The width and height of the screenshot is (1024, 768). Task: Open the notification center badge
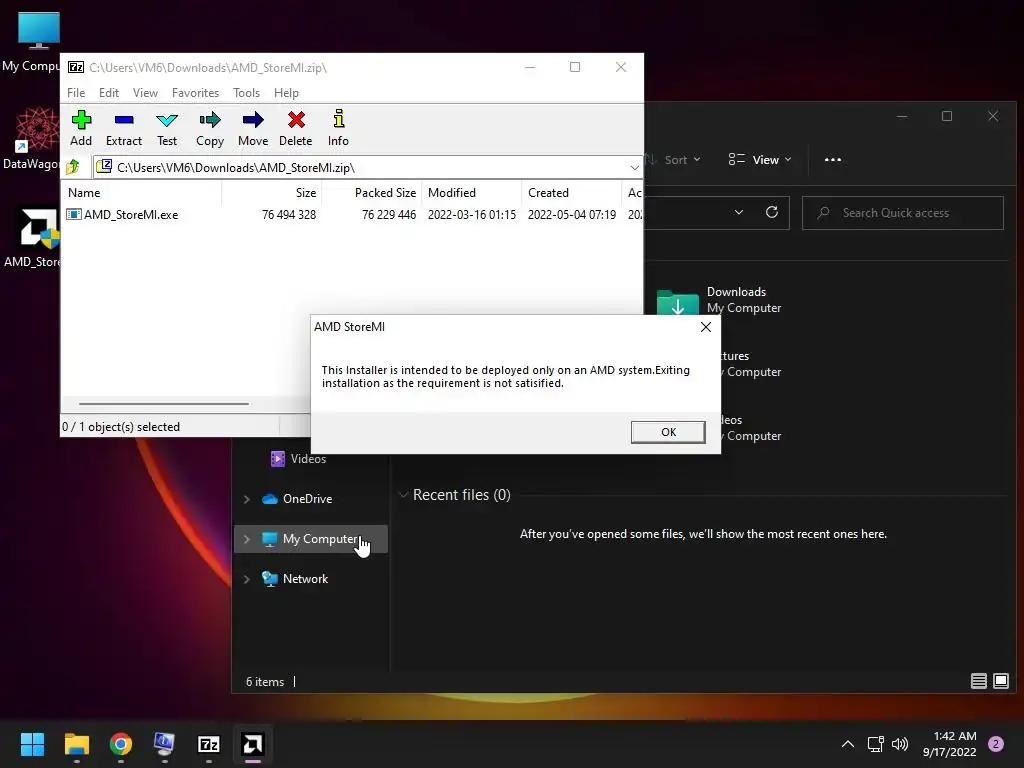click(x=996, y=744)
